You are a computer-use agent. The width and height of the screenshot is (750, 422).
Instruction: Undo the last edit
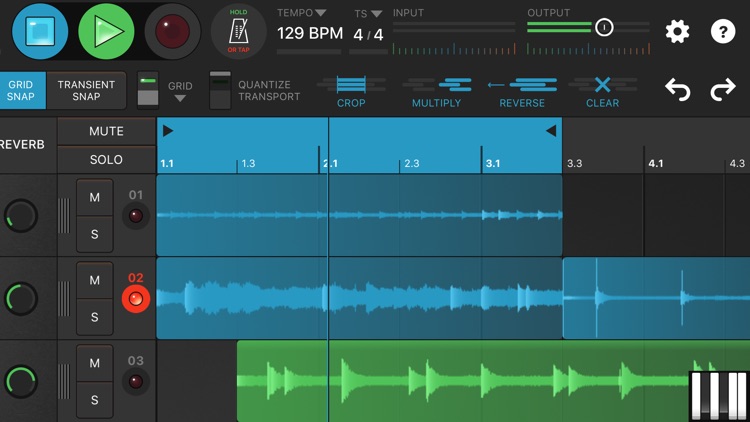pyautogui.click(x=678, y=89)
